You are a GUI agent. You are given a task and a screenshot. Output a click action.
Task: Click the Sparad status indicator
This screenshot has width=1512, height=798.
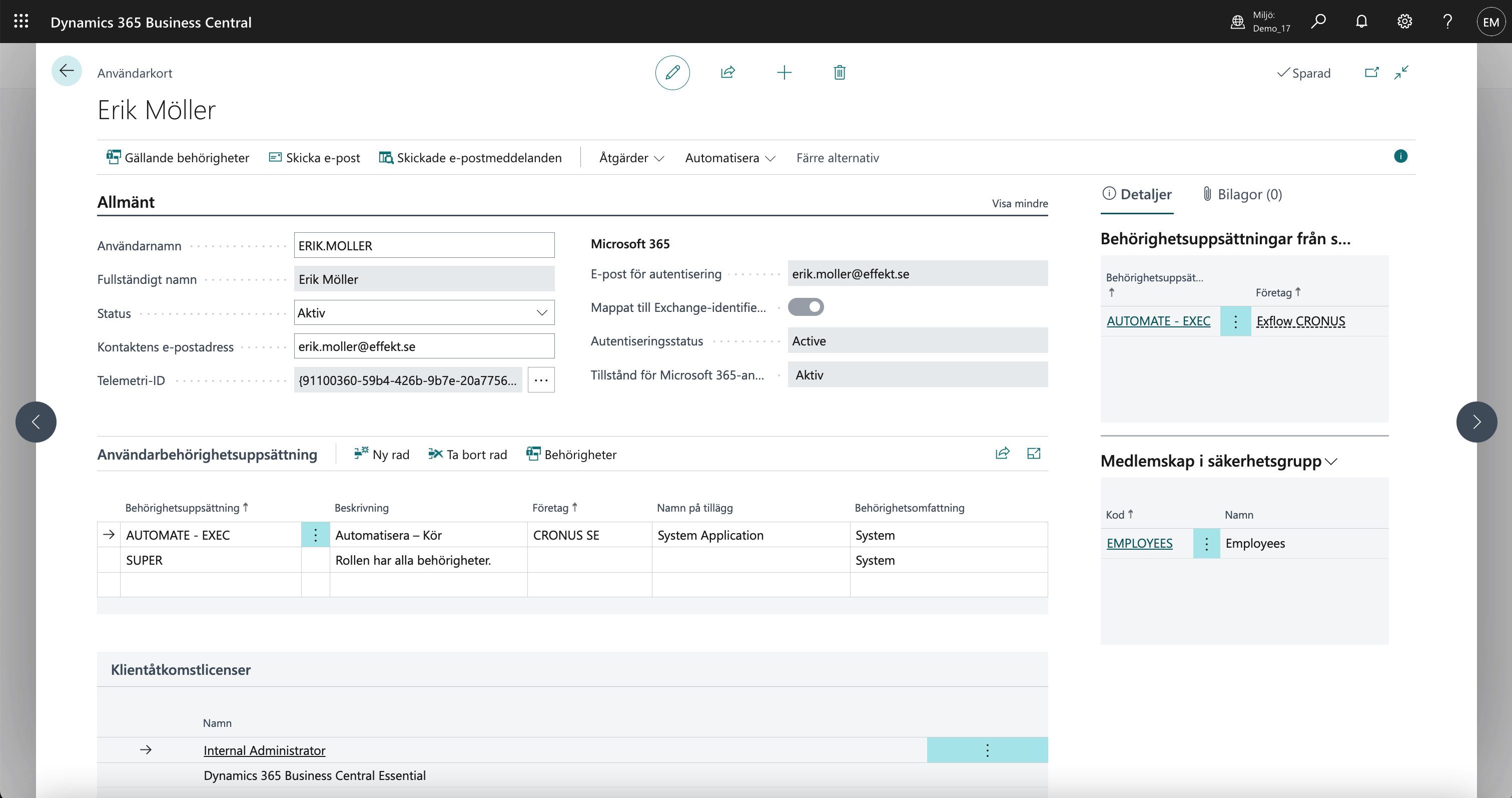(x=1304, y=73)
